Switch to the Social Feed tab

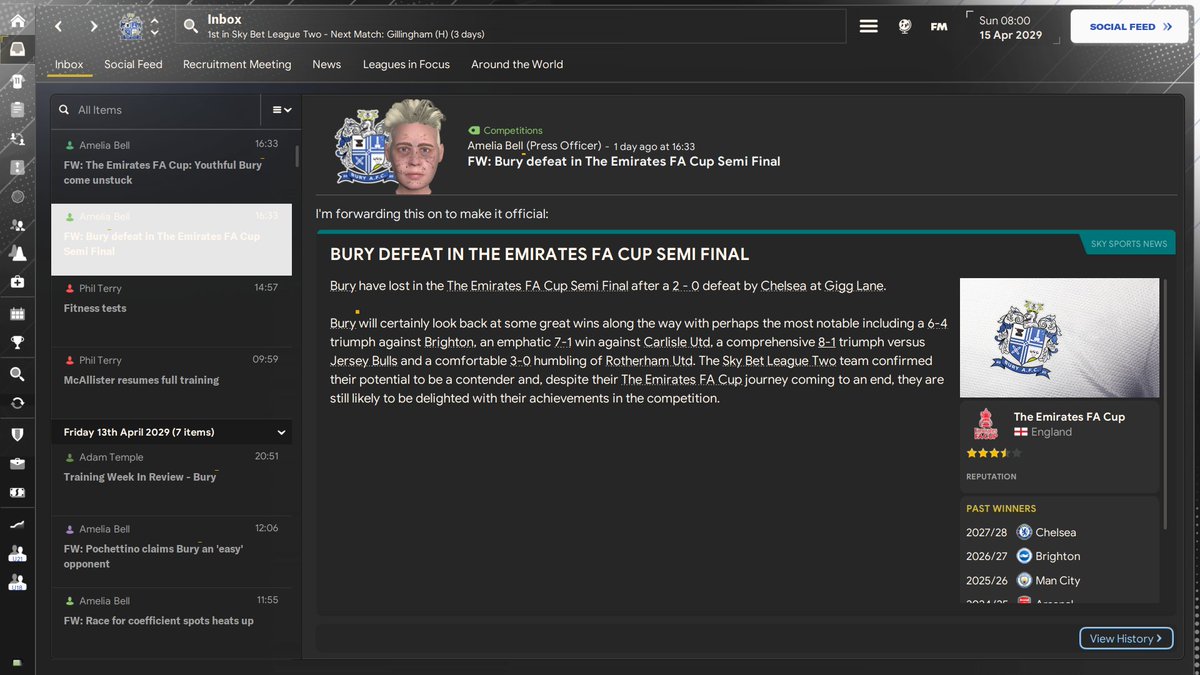point(133,64)
